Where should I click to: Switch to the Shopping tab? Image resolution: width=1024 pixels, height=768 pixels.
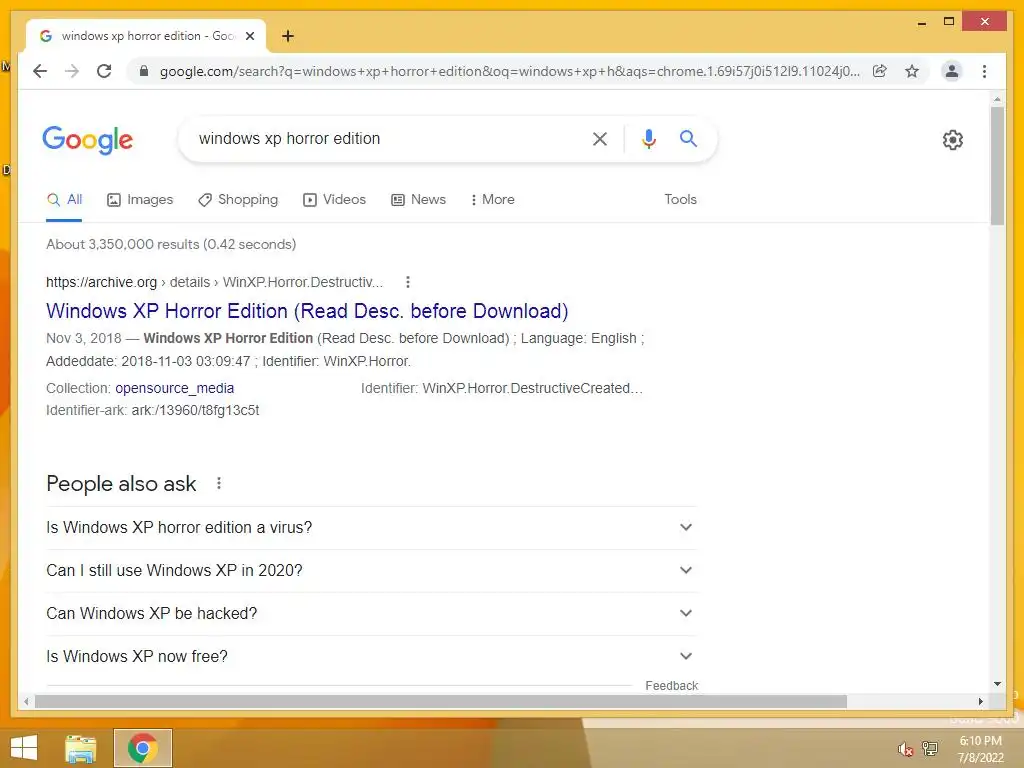(x=238, y=200)
